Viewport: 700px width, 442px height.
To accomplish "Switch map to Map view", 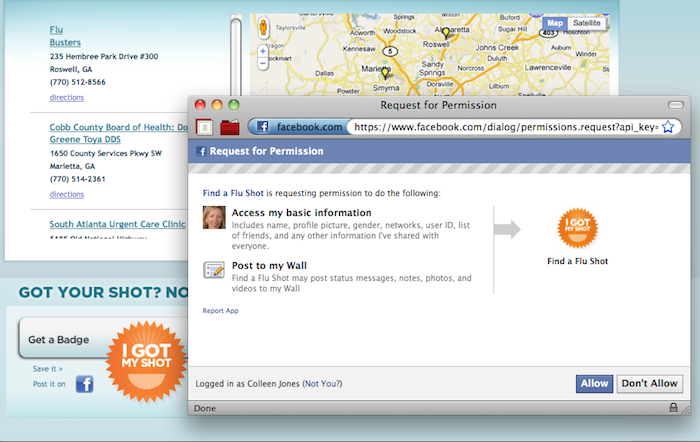I will pos(555,23).
